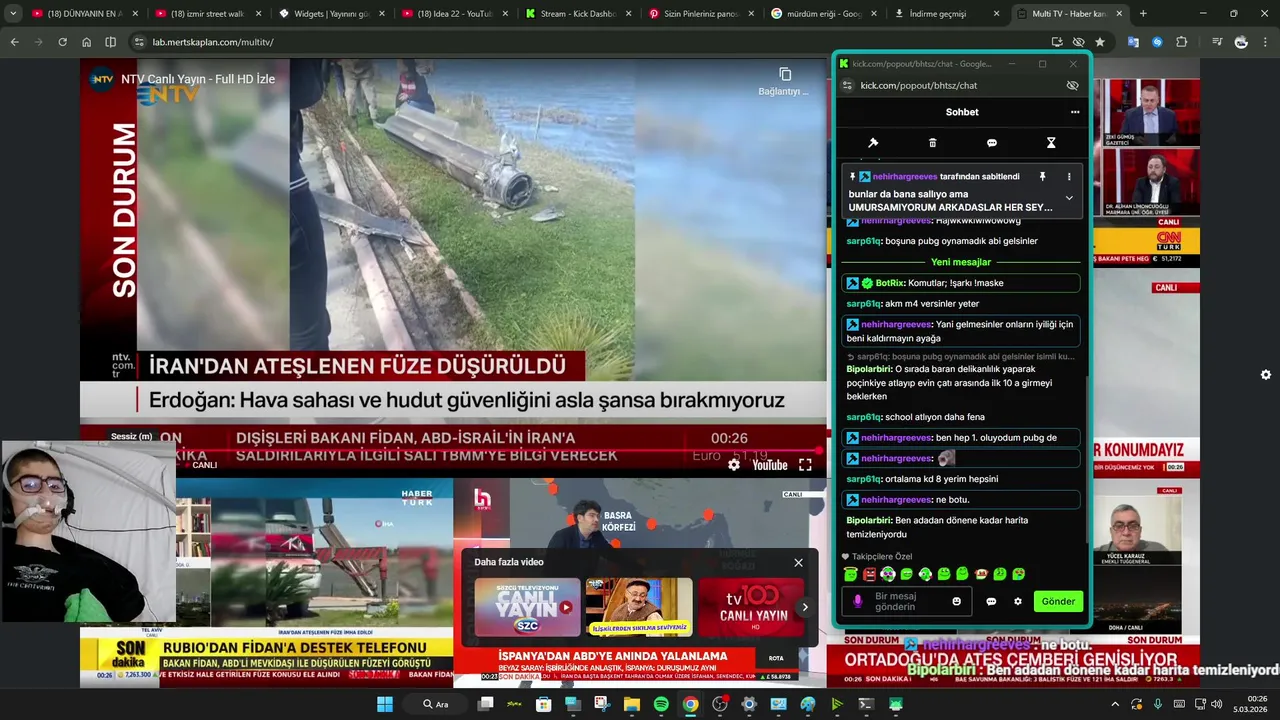Show hidden system tray icons
Screen dimensions: 1280x720
(x=1115, y=704)
